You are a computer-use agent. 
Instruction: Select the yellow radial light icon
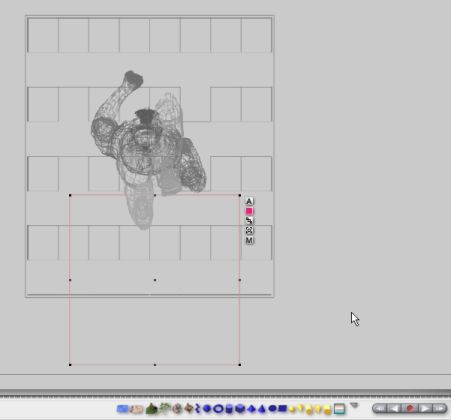click(292, 409)
